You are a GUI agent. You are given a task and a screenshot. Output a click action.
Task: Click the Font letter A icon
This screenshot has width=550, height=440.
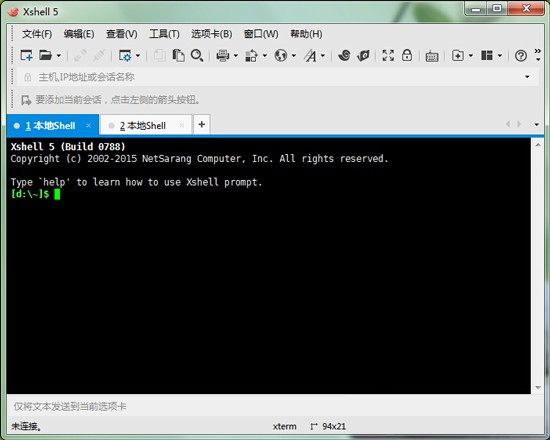(310, 55)
